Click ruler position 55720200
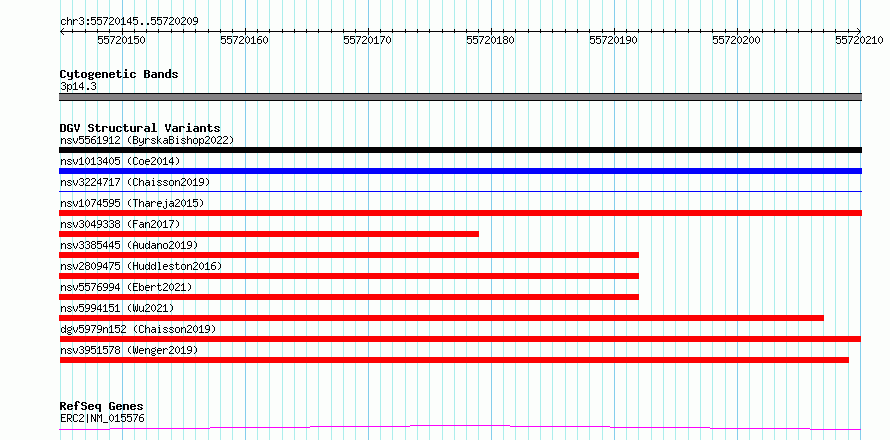890x440 pixels. coord(737,40)
